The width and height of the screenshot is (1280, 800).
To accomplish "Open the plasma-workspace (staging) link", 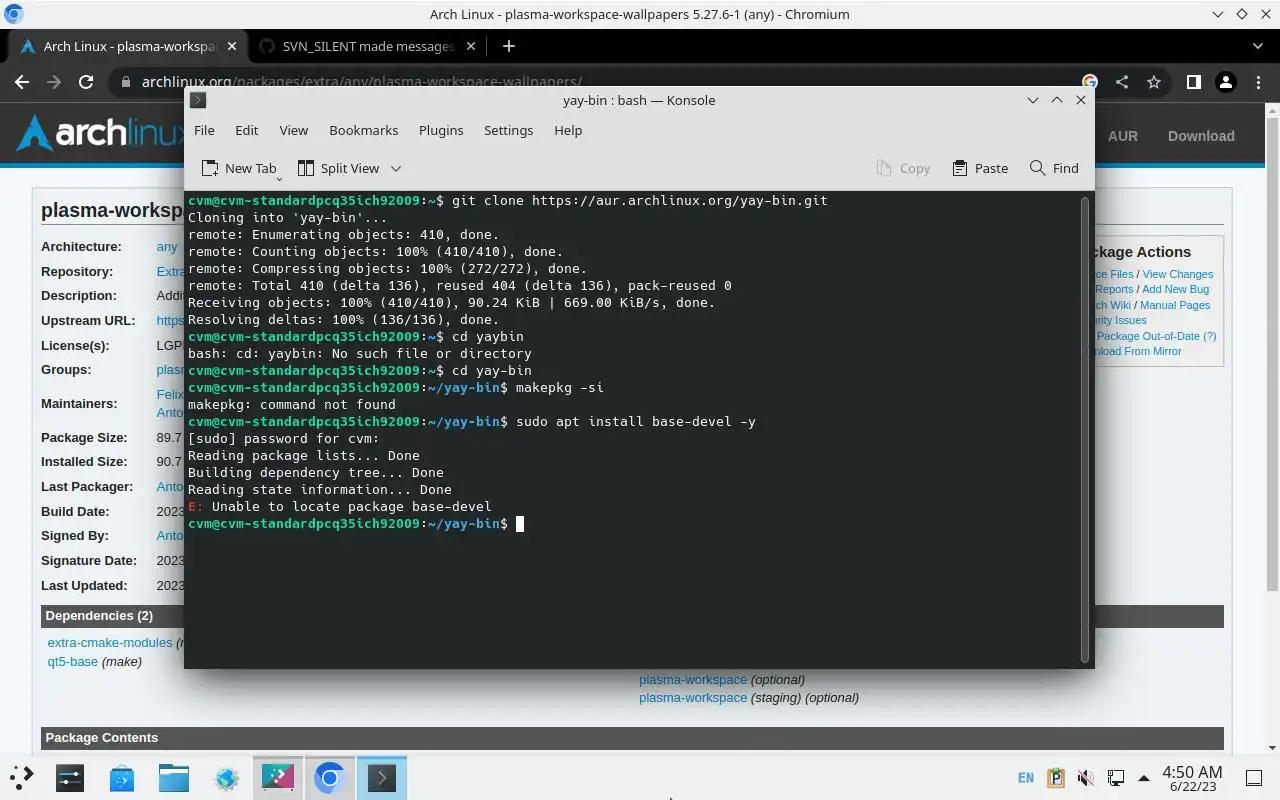I will (x=693, y=697).
